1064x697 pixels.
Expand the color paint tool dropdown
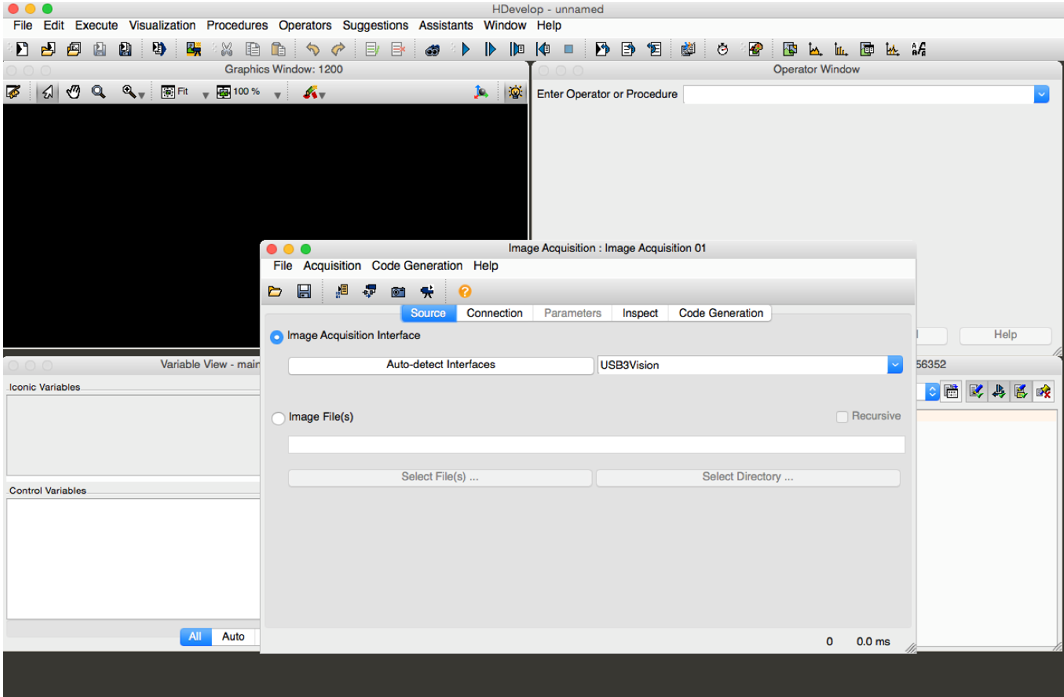click(322, 95)
